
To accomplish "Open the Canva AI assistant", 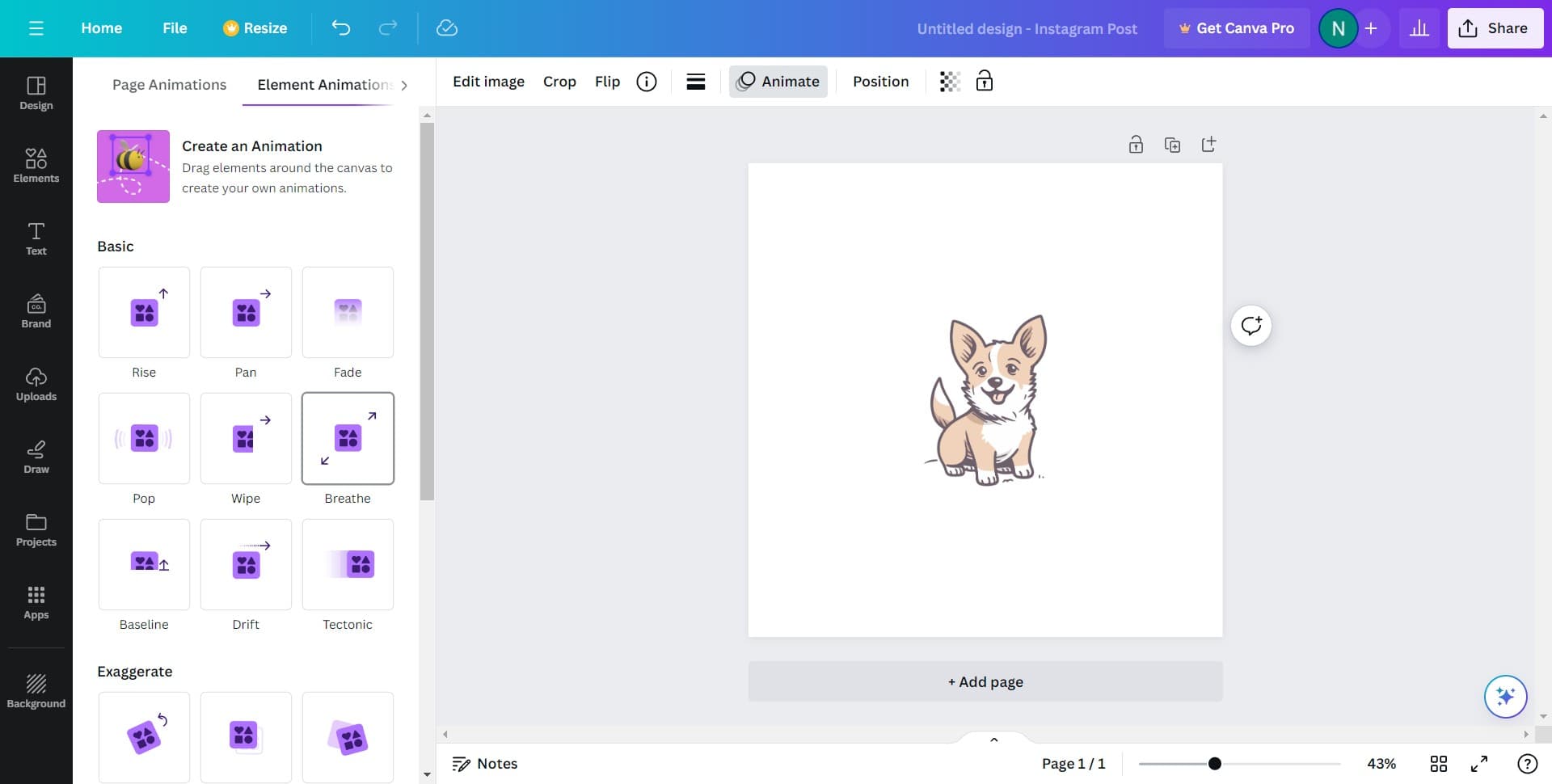I will click(1504, 696).
